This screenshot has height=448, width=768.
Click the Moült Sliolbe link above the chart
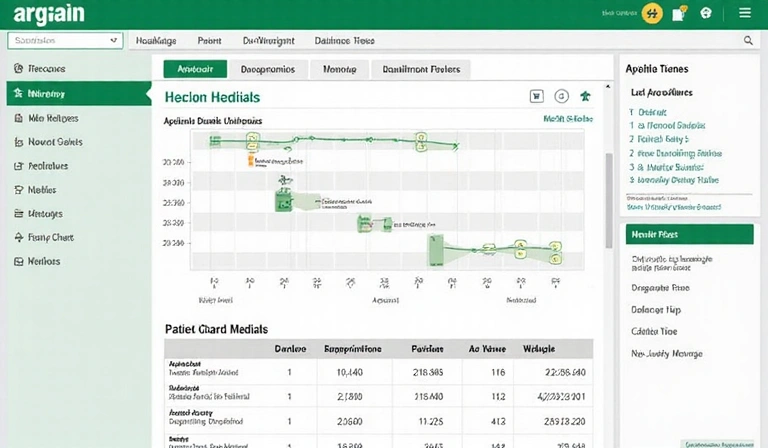click(568, 119)
